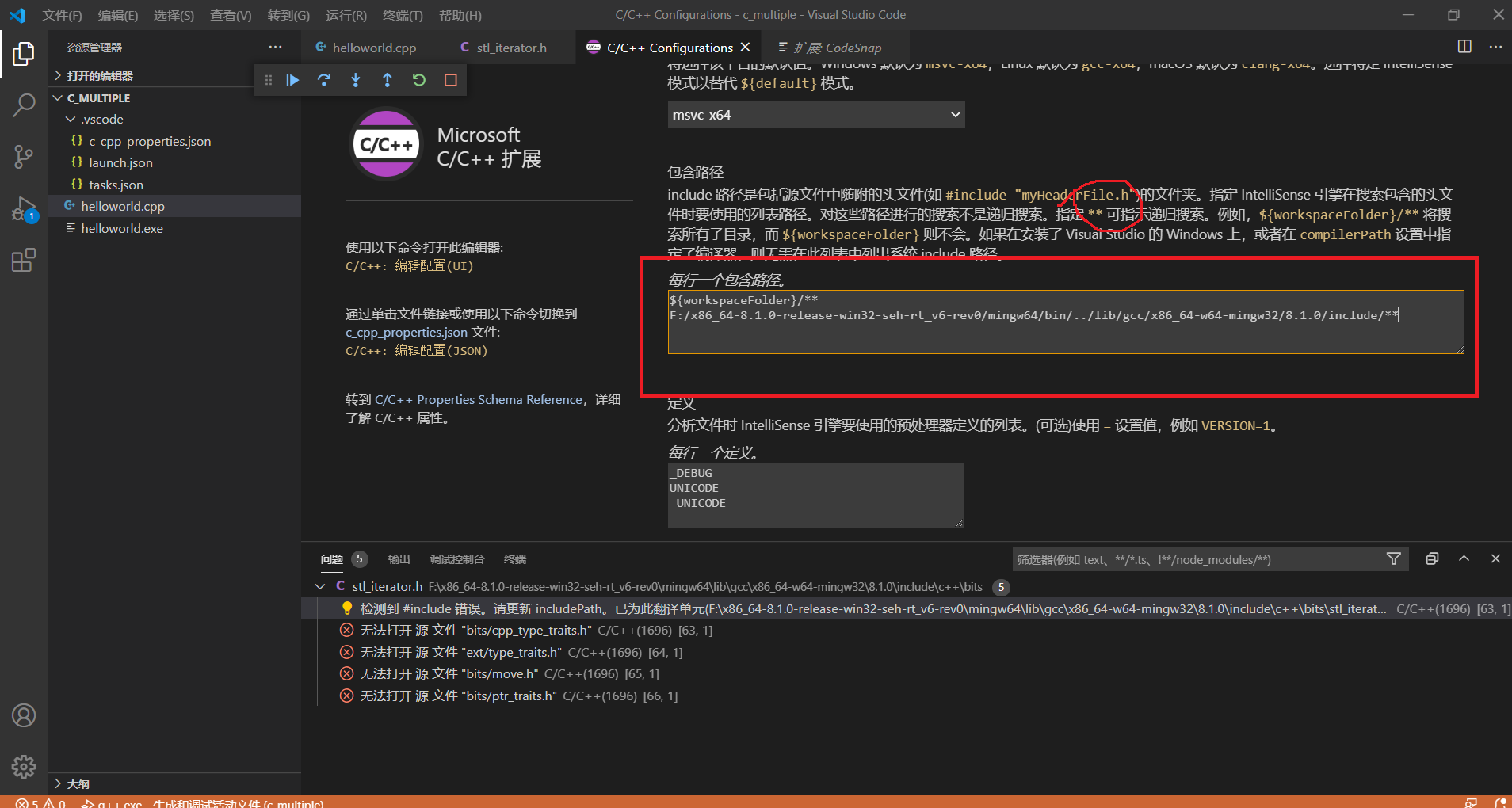Viewport: 1512px width, 808px height.
Task: Switch to the stl_iterator.h tab
Action: (x=511, y=48)
